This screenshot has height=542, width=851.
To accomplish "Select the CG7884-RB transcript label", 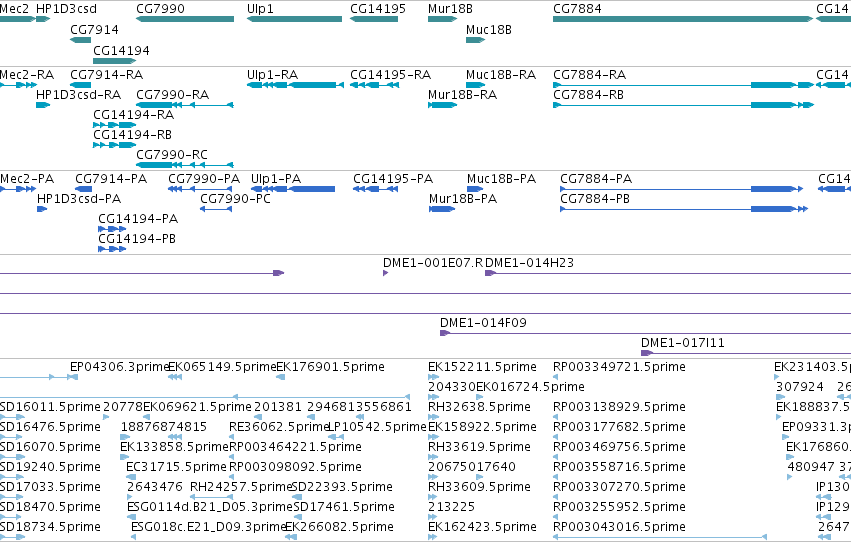I will pos(588,94).
